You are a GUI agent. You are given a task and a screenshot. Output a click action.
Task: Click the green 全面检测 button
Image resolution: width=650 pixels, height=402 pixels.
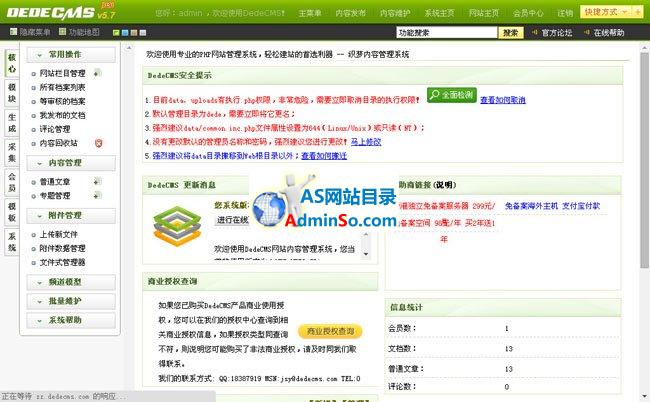point(451,95)
